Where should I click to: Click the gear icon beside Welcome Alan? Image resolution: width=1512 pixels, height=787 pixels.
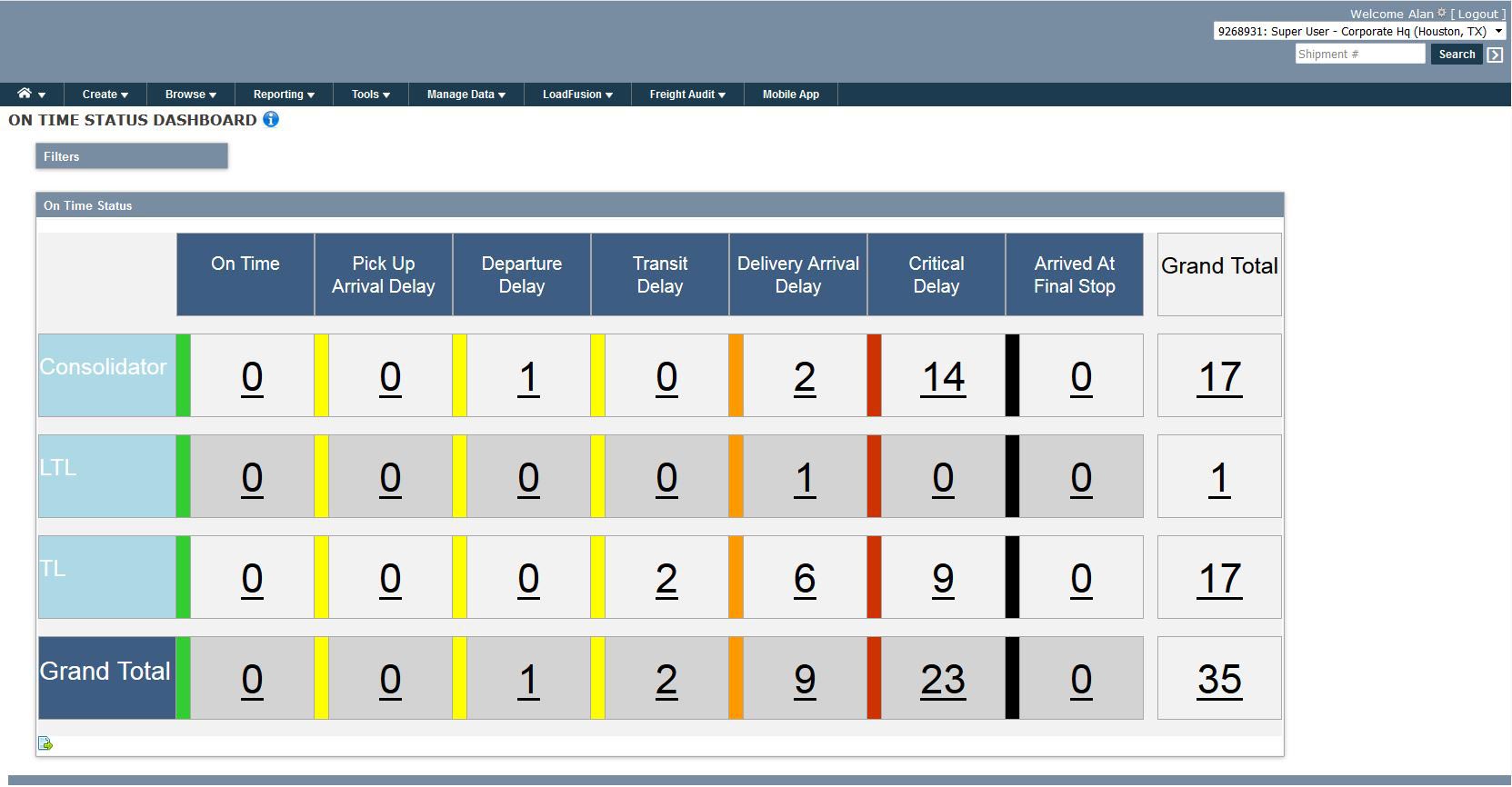1441,13
